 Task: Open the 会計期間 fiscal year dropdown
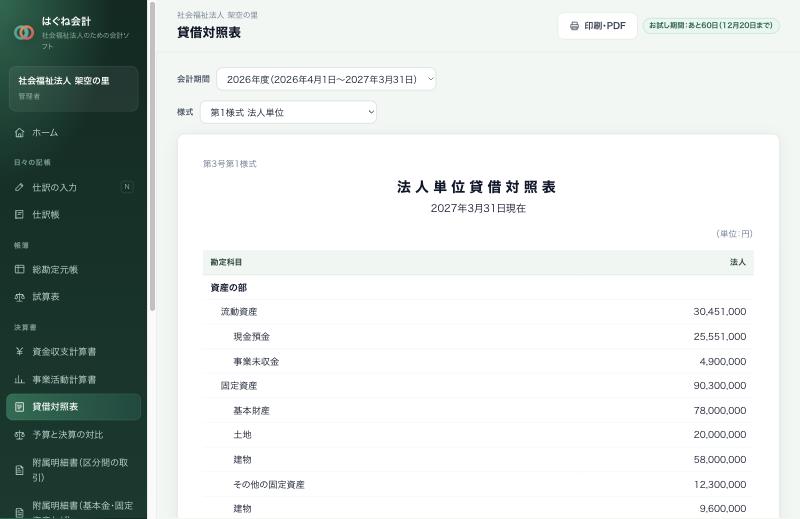(x=326, y=79)
